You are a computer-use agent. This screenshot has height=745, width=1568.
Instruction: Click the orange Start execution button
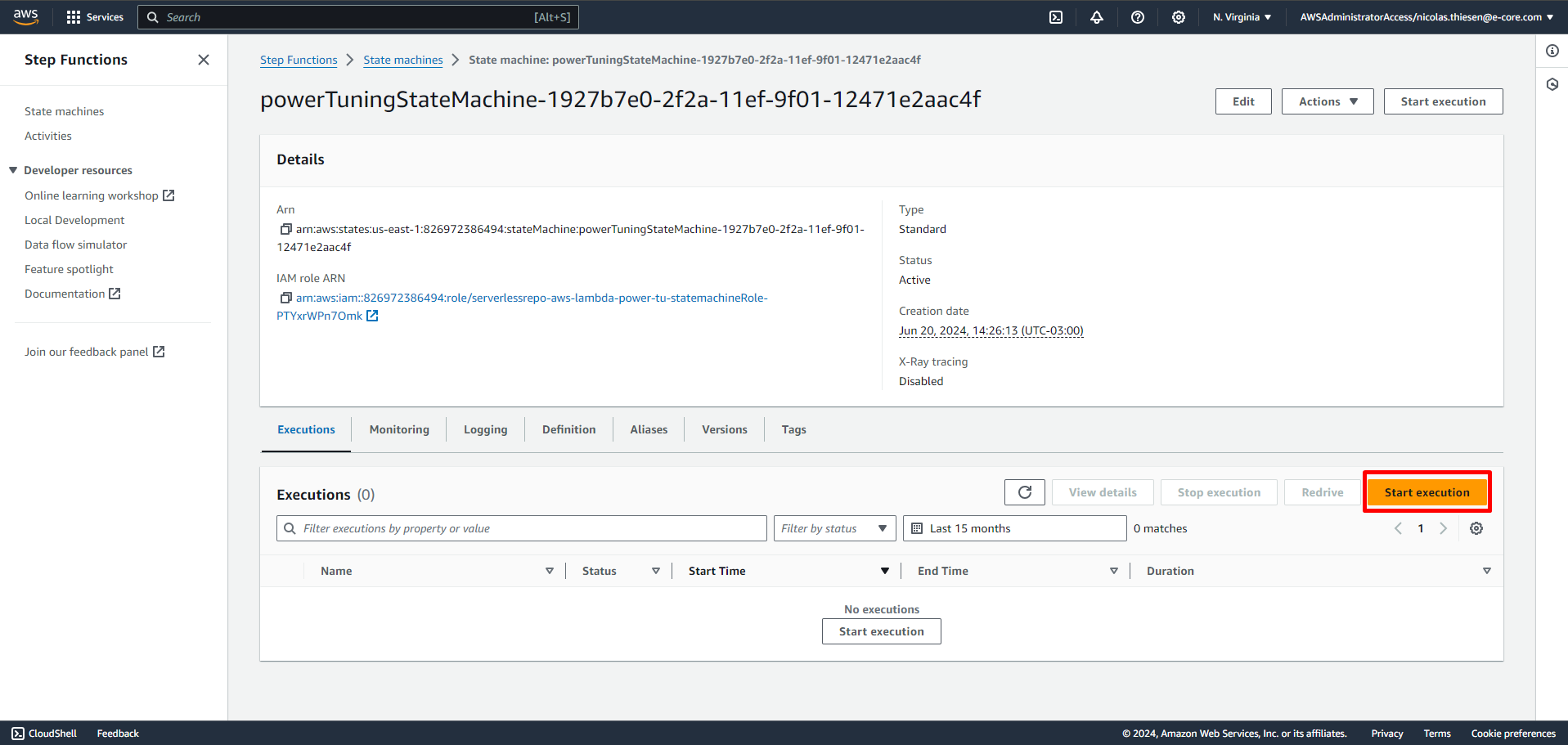click(x=1427, y=492)
